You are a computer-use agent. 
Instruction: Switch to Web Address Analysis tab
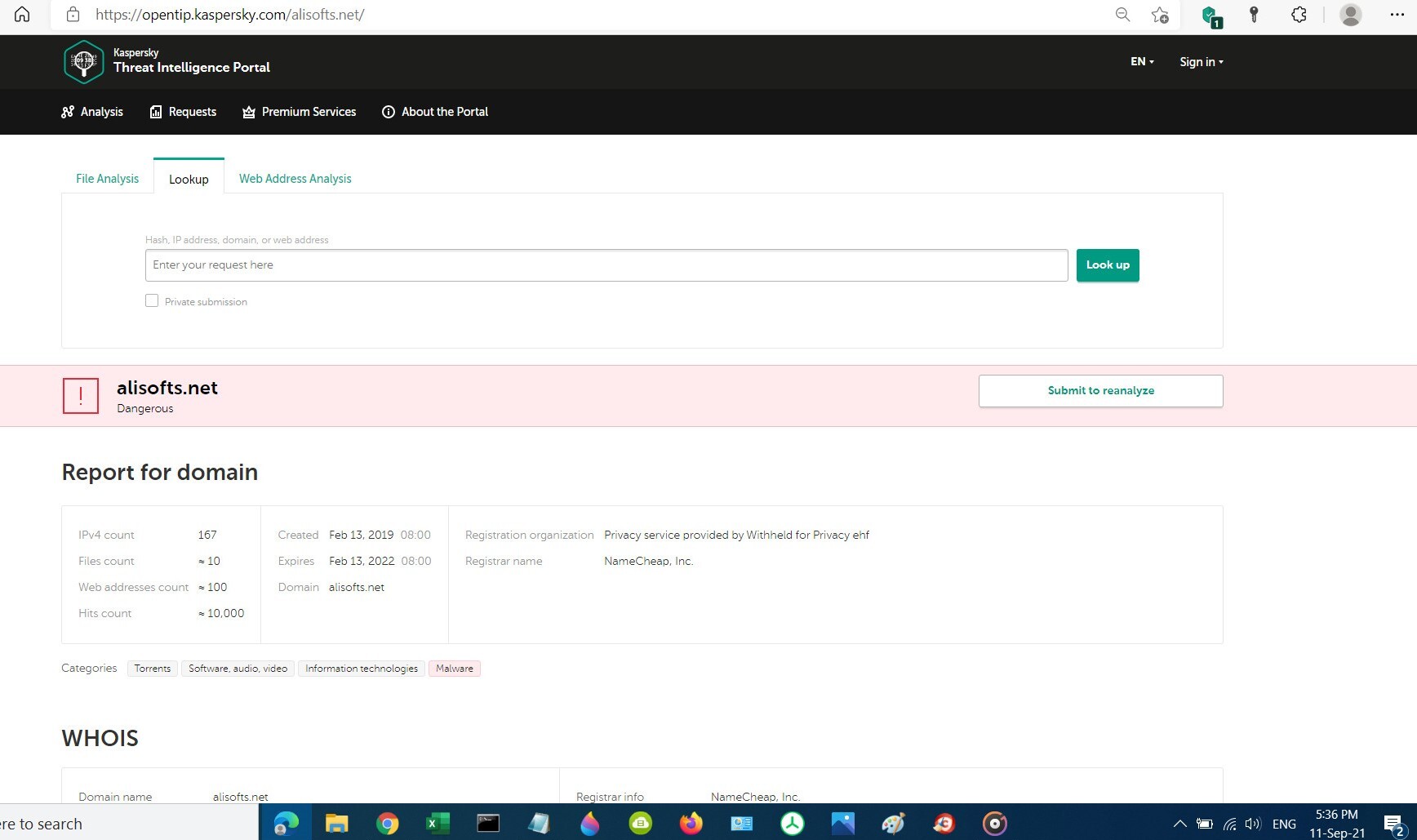tap(295, 178)
